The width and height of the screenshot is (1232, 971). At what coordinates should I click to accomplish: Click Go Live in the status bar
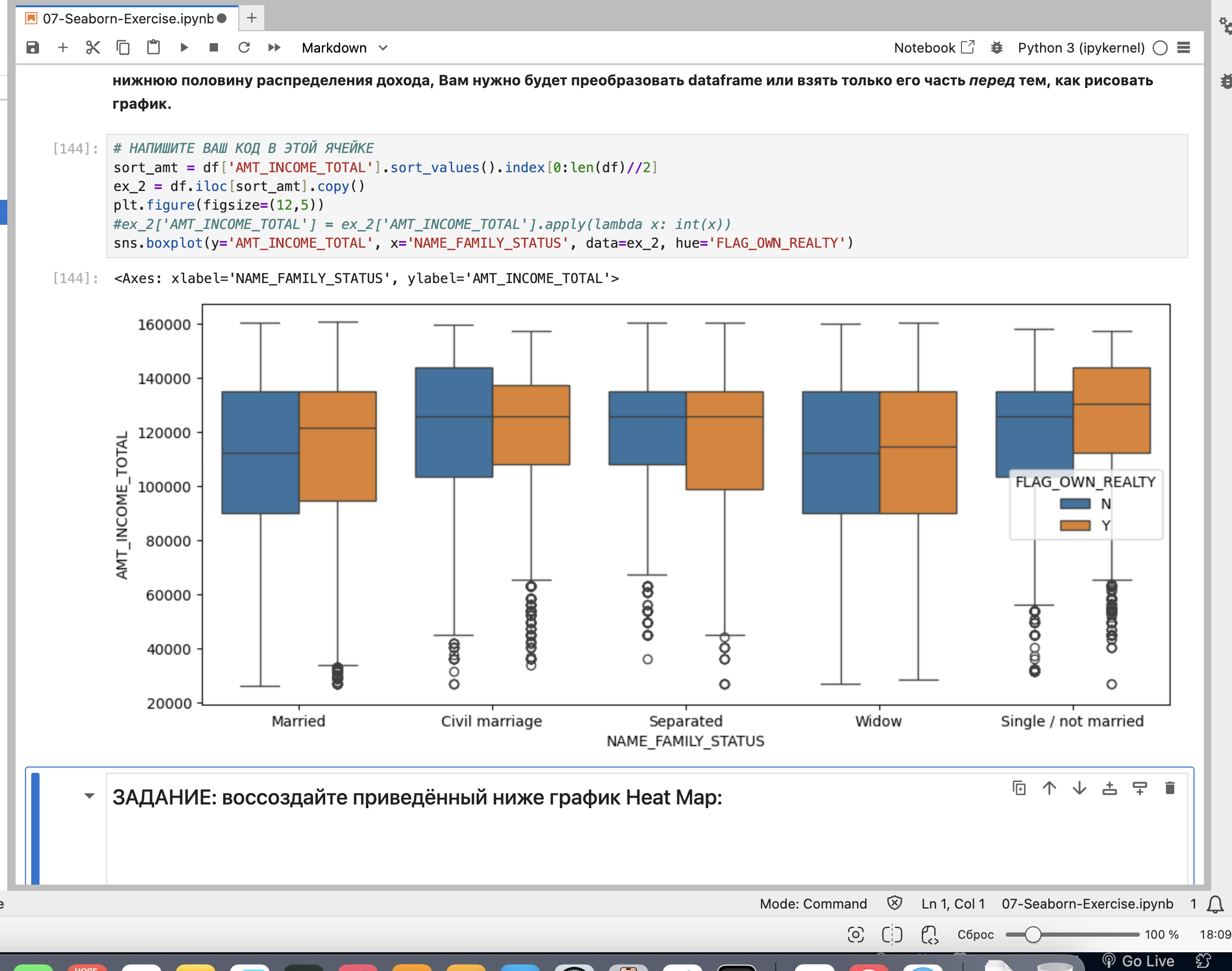(x=1138, y=961)
